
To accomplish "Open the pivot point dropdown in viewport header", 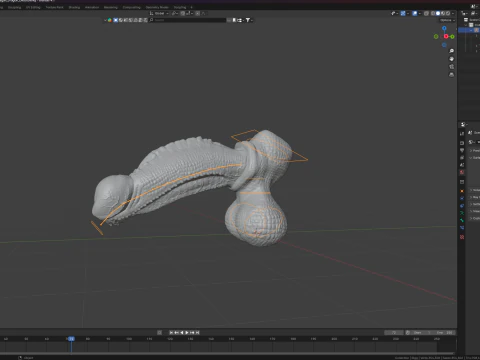I will (175, 13).
